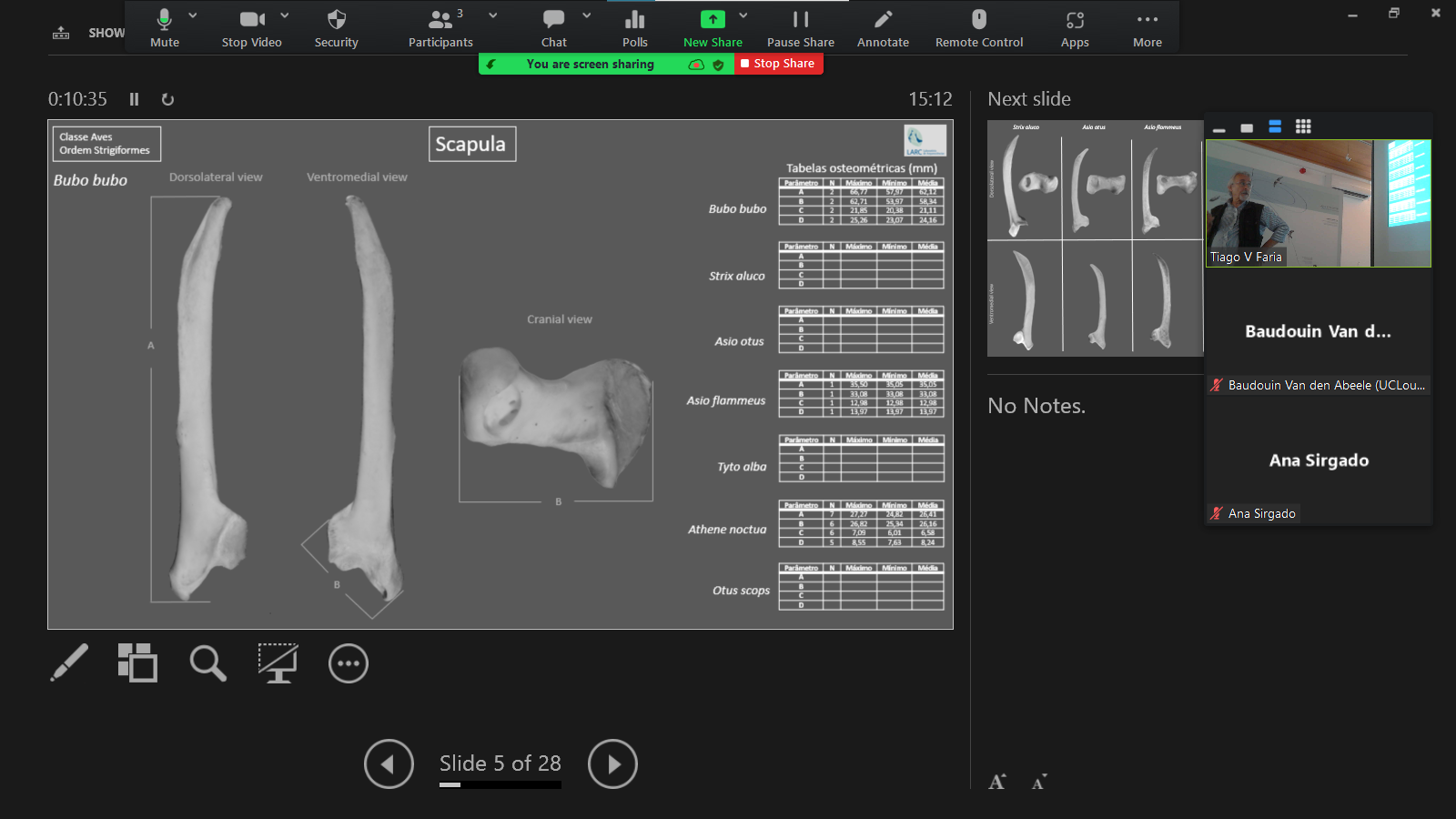Screen dimensions: 1456x819
Task: Open Remote Control menu
Action: pos(979,28)
